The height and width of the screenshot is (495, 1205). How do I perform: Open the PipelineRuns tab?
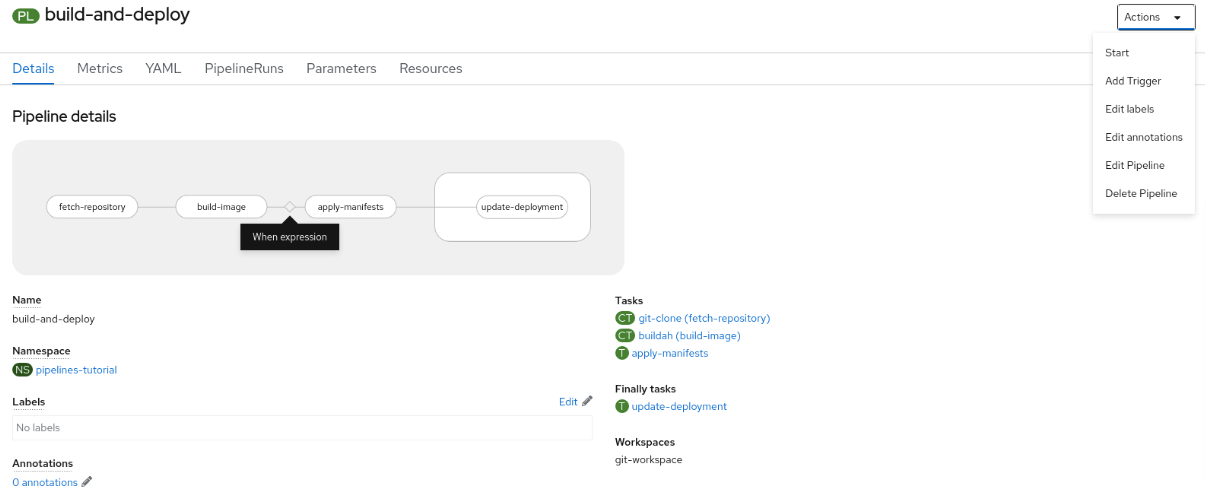coord(244,68)
